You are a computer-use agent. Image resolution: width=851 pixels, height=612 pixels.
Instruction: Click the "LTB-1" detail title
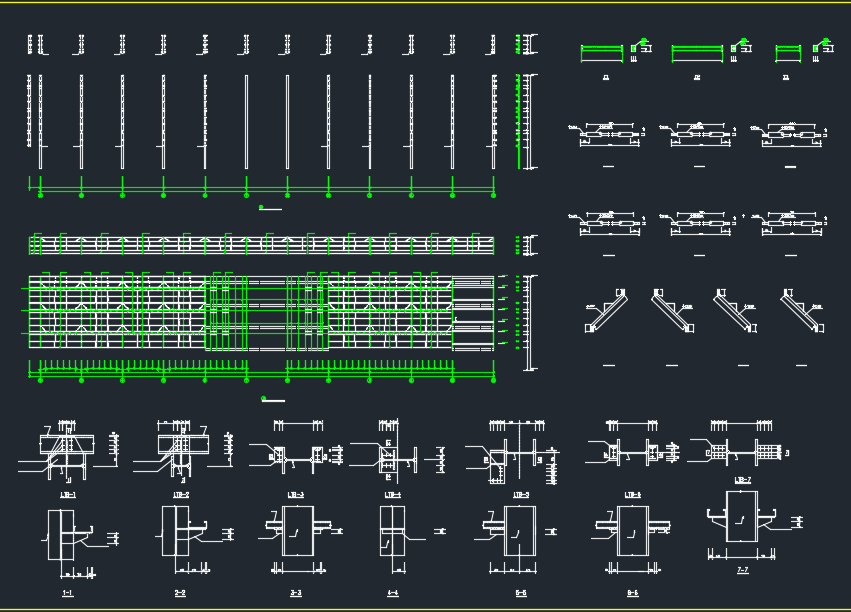pyautogui.click(x=68, y=495)
